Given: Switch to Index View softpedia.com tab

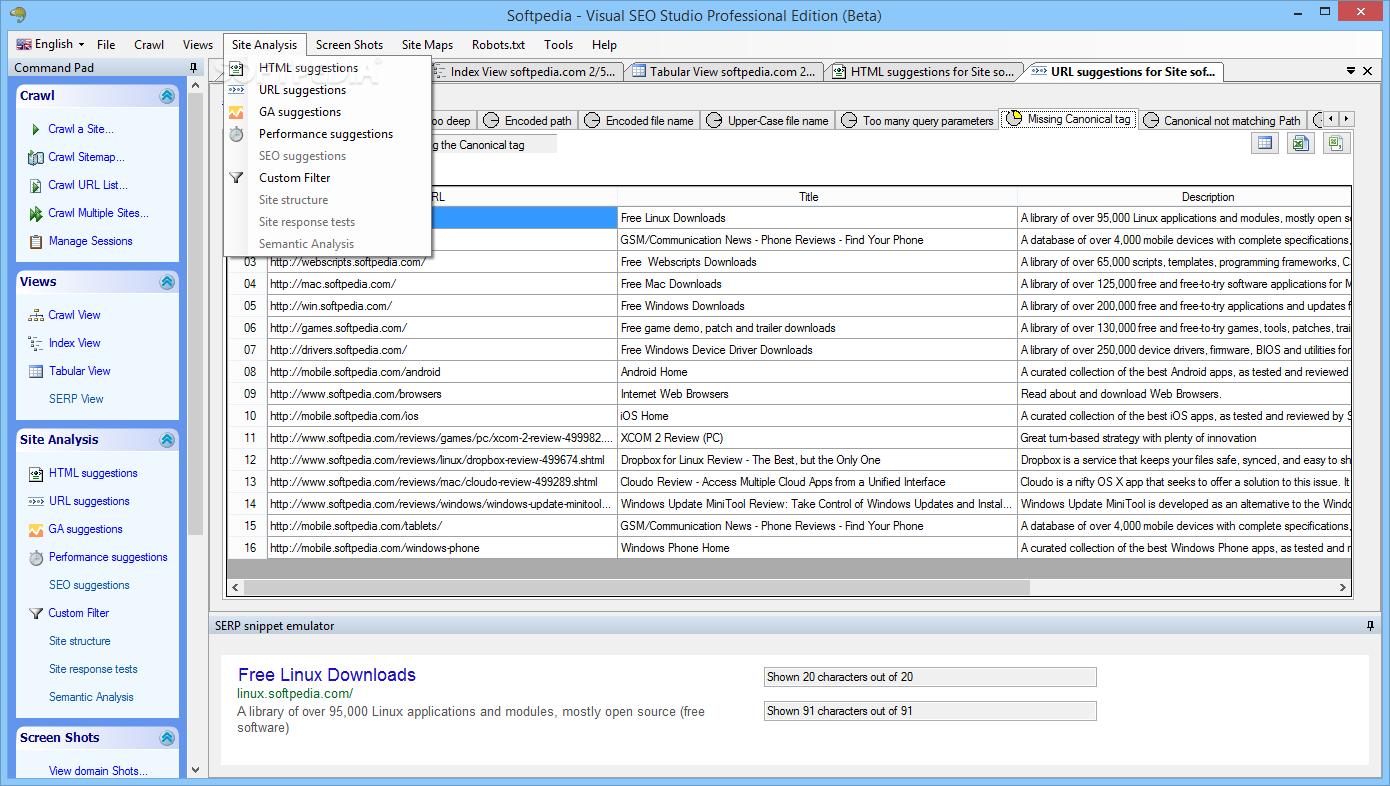Looking at the screenshot, I should click(528, 72).
